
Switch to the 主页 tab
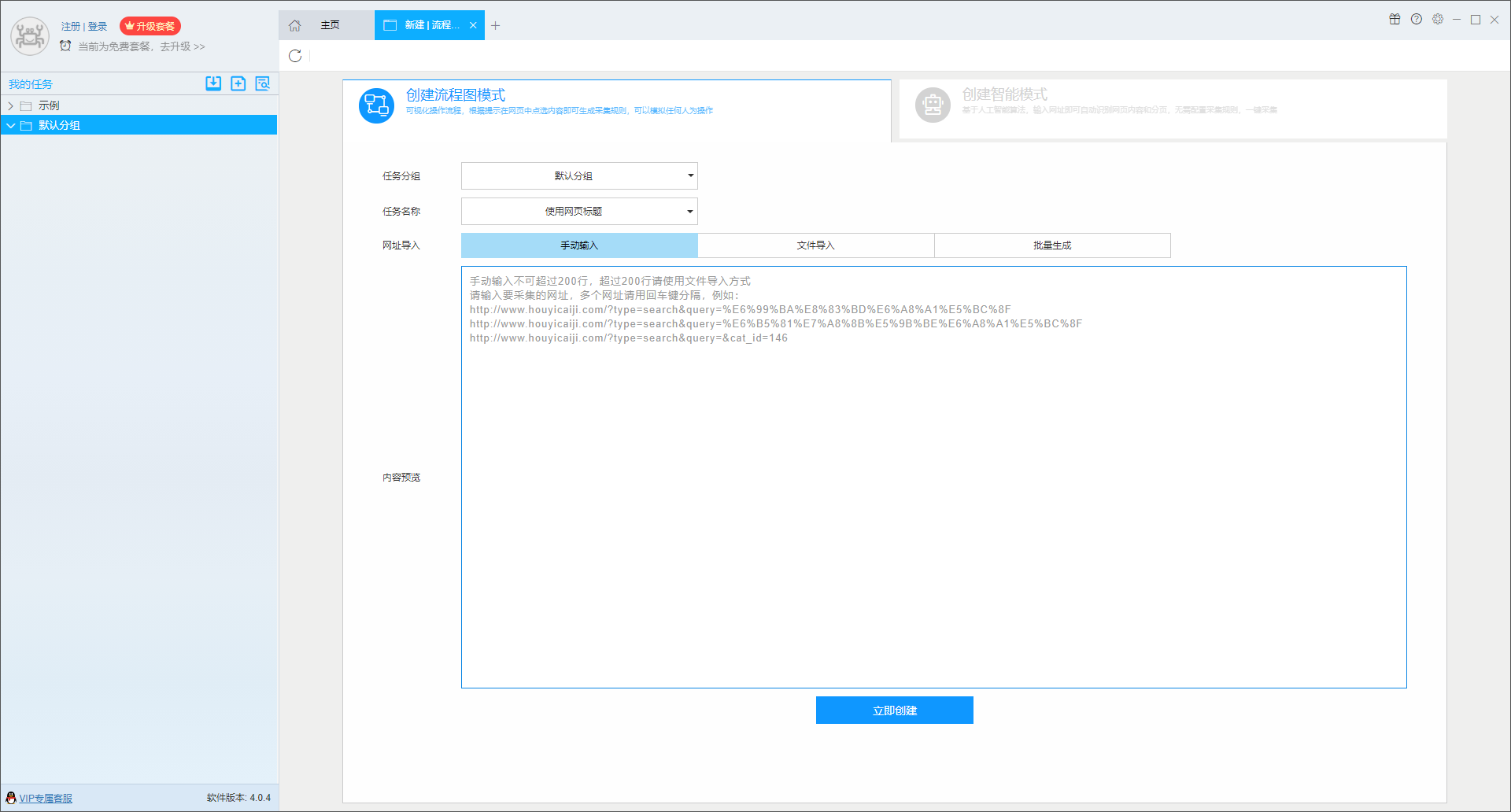[x=331, y=25]
